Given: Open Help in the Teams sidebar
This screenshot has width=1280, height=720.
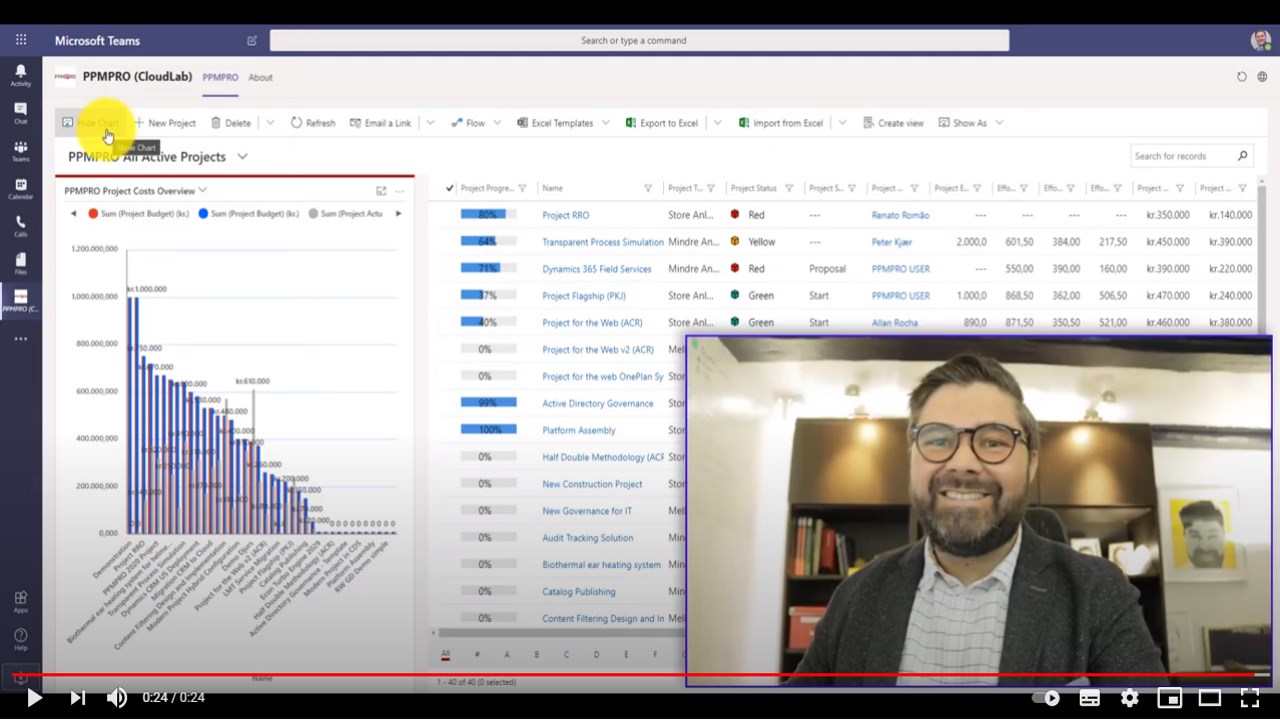Looking at the screenshot, I should [21, 639].
